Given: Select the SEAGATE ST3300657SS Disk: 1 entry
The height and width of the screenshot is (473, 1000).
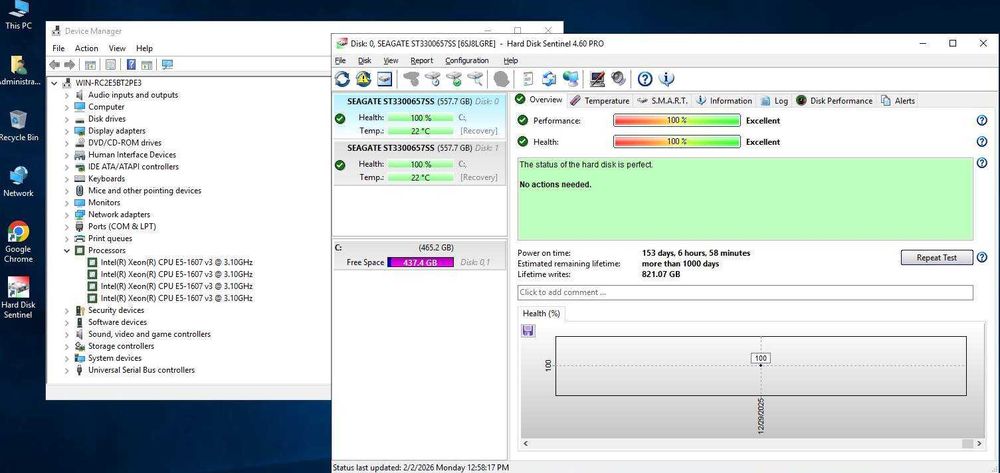Looking at the screenshot, I should 420,163.
